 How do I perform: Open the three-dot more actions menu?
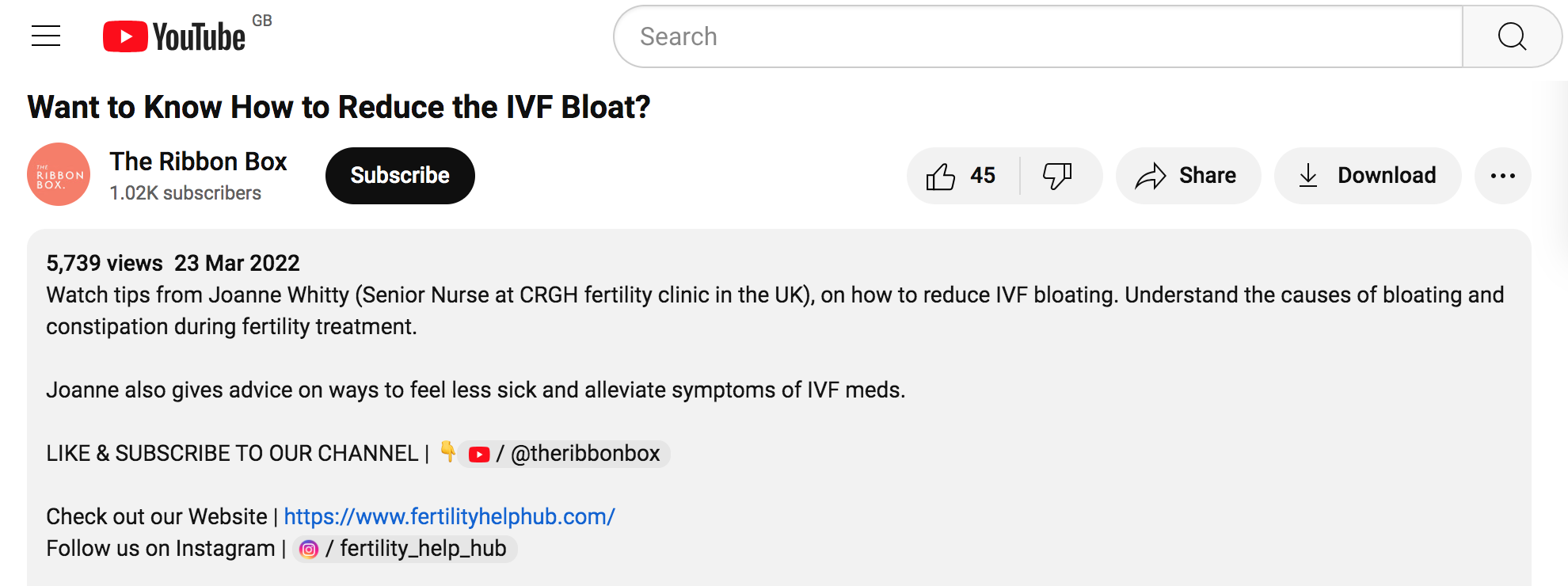1502,176
